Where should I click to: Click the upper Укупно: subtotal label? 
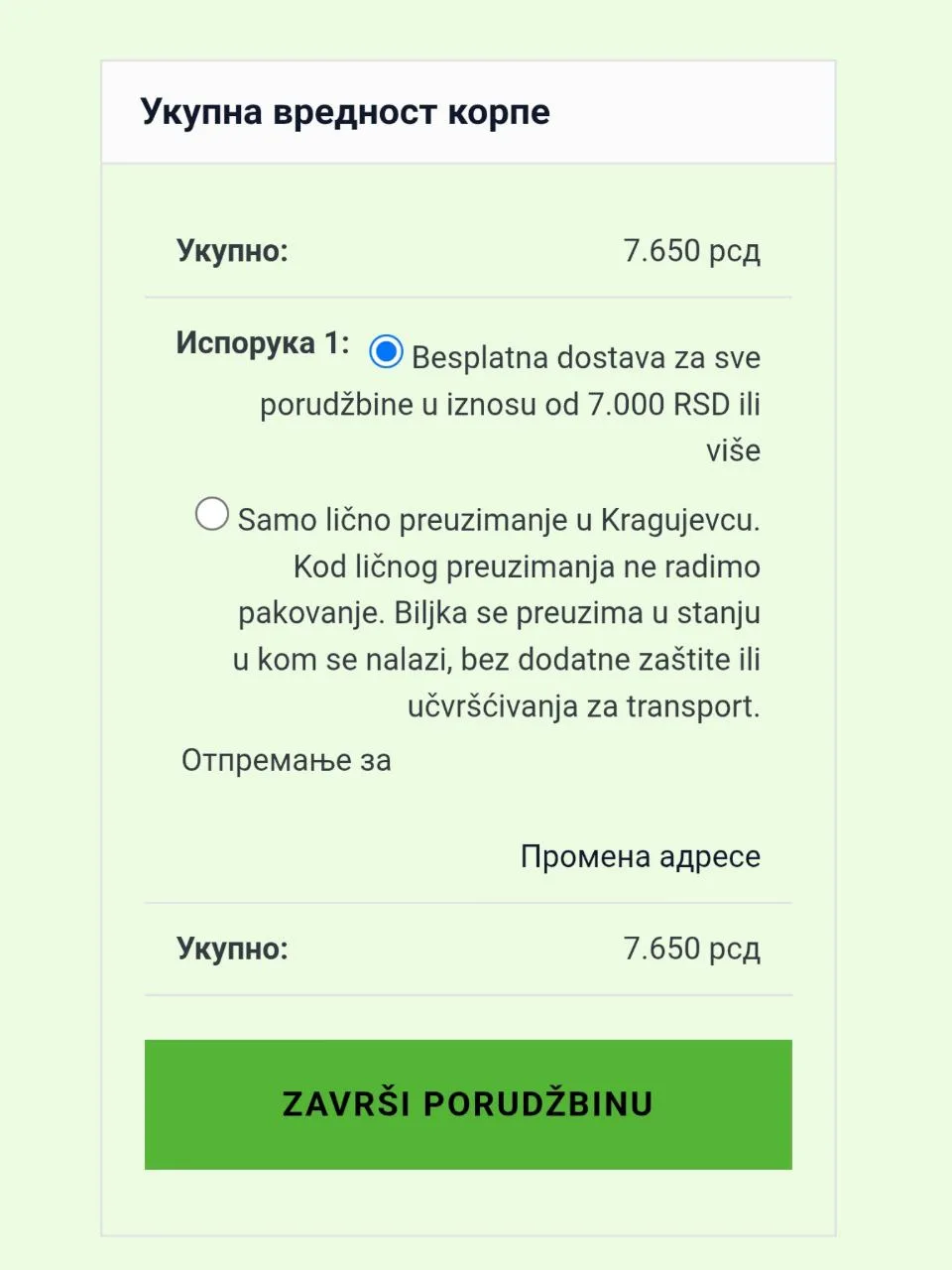pos(232,250)
